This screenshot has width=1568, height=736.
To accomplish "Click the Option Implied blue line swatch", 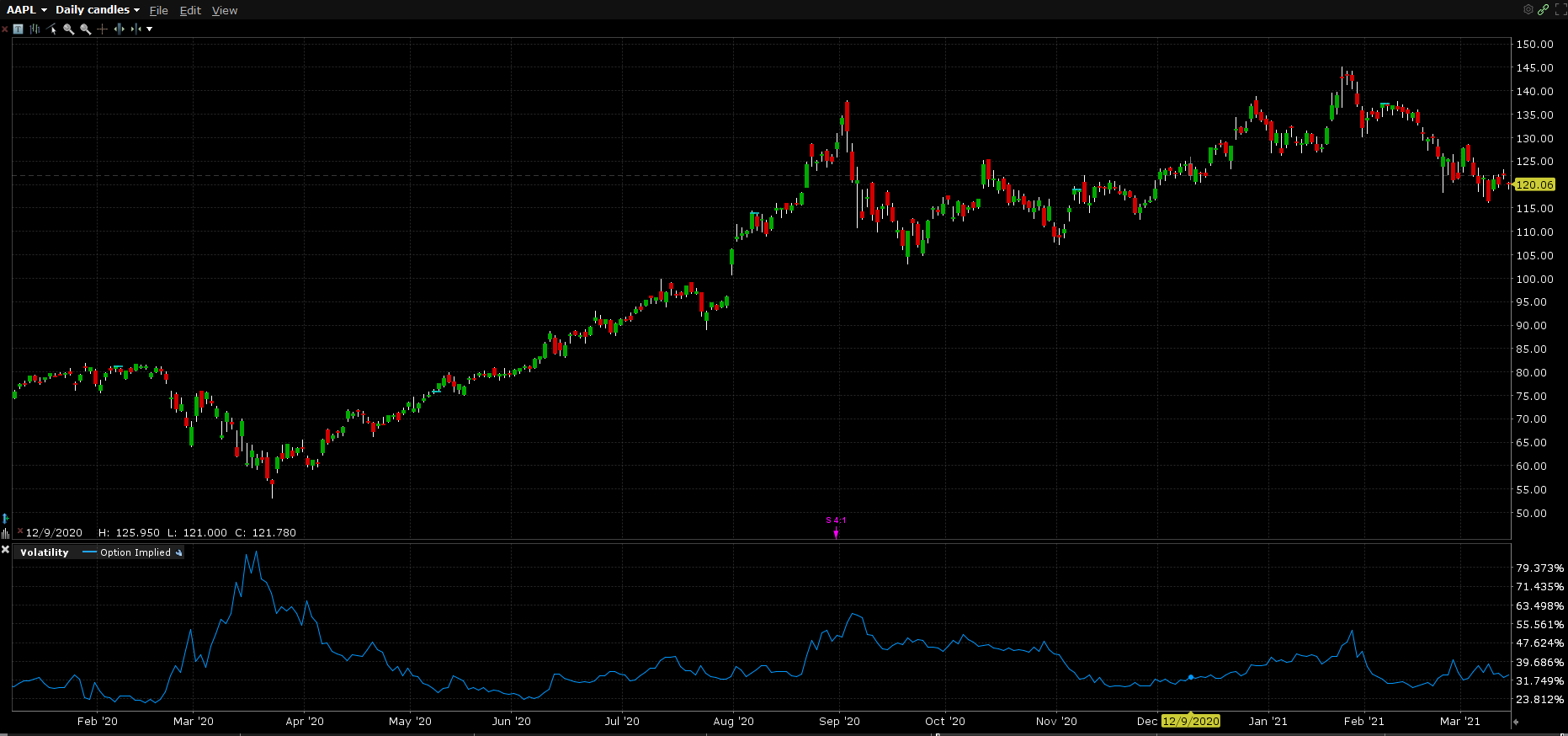I will [x=89, y=552].
